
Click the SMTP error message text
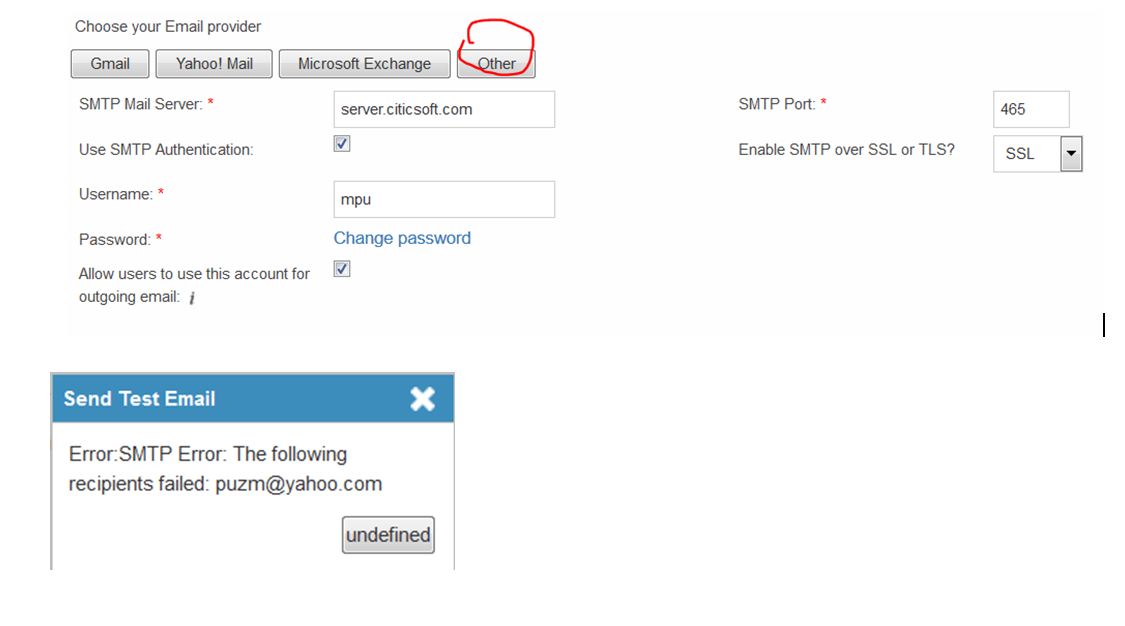click(225, 469)
